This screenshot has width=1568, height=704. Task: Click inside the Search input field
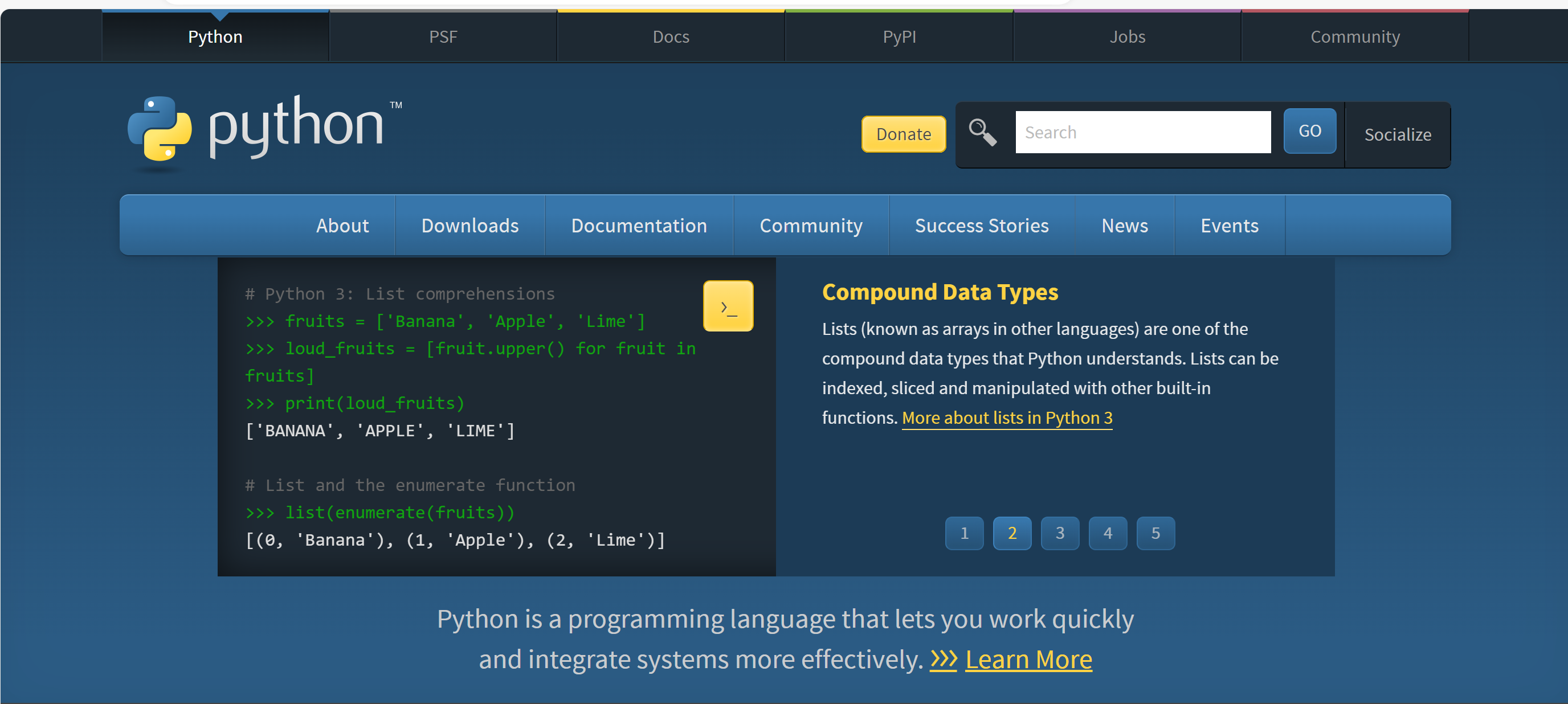click(x=1143, y=132)
